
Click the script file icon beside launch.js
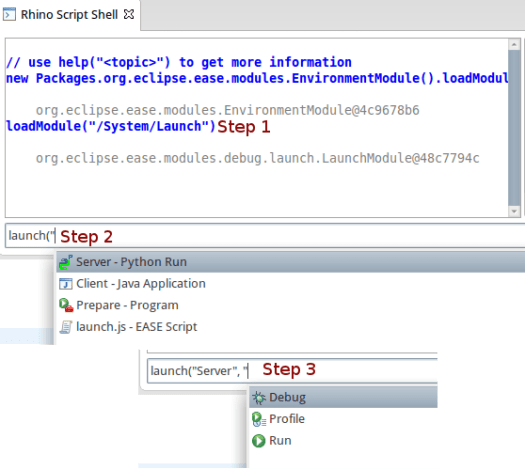pyautogui.click(x=66, y=327)
